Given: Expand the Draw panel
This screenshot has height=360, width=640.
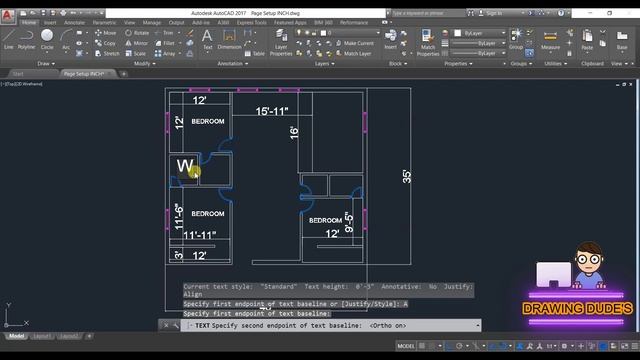Looking at the screenshot, I should (x=46, y=64).
